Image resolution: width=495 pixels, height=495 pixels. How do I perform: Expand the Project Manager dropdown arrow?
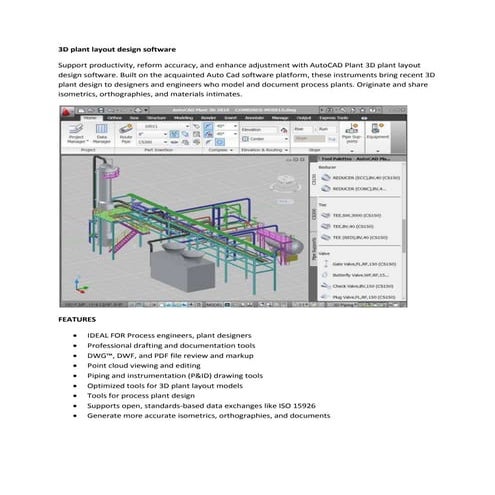87,141
